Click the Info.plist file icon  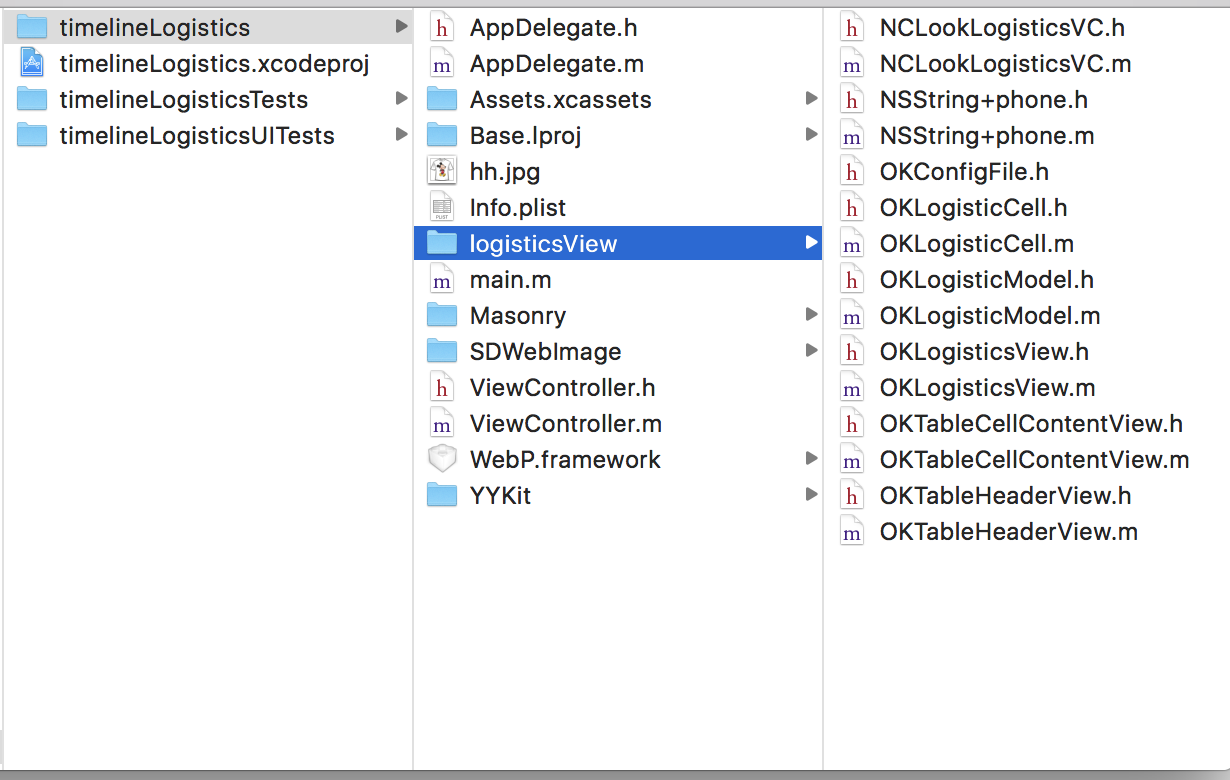tap(442, 207)
